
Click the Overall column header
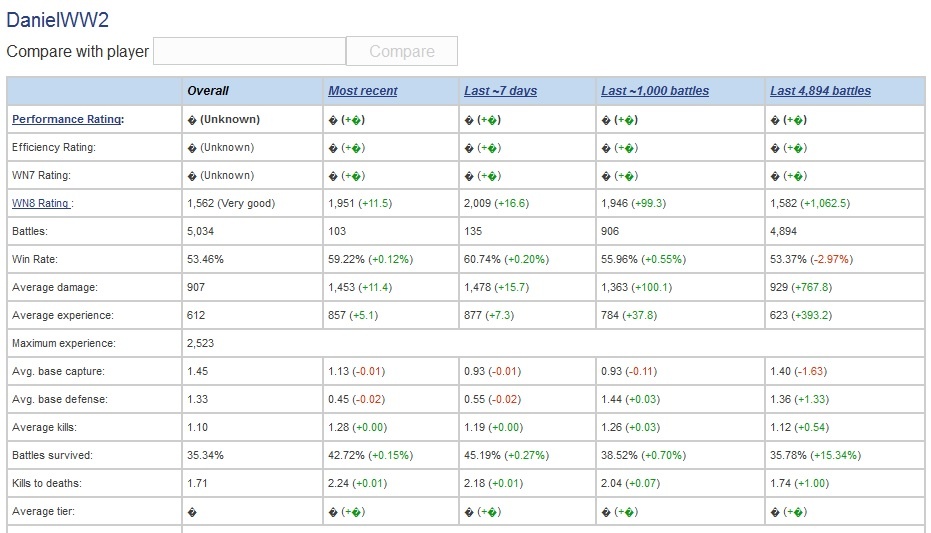(x=208, y=91)
